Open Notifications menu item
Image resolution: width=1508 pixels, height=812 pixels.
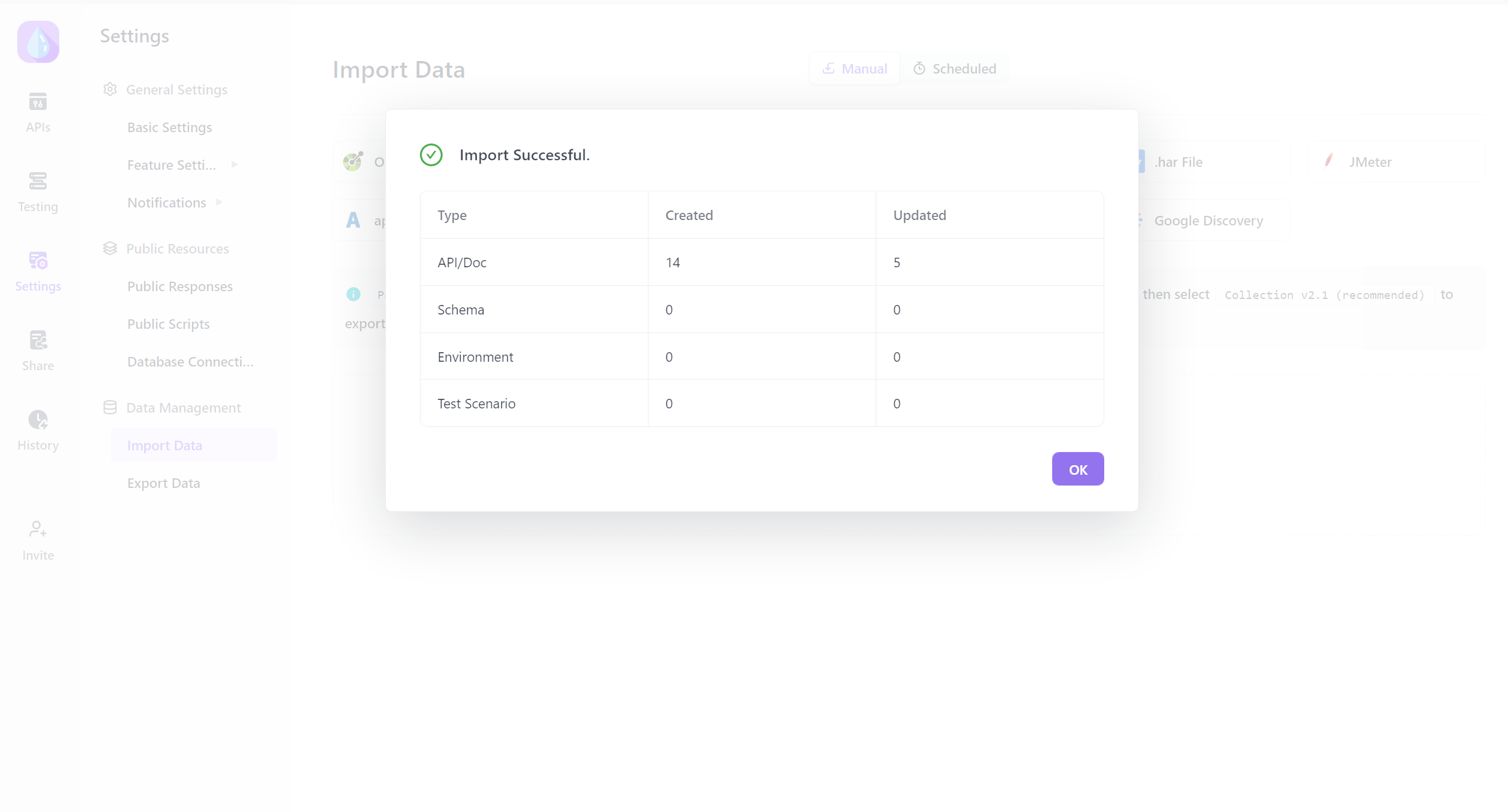(167, 203)
